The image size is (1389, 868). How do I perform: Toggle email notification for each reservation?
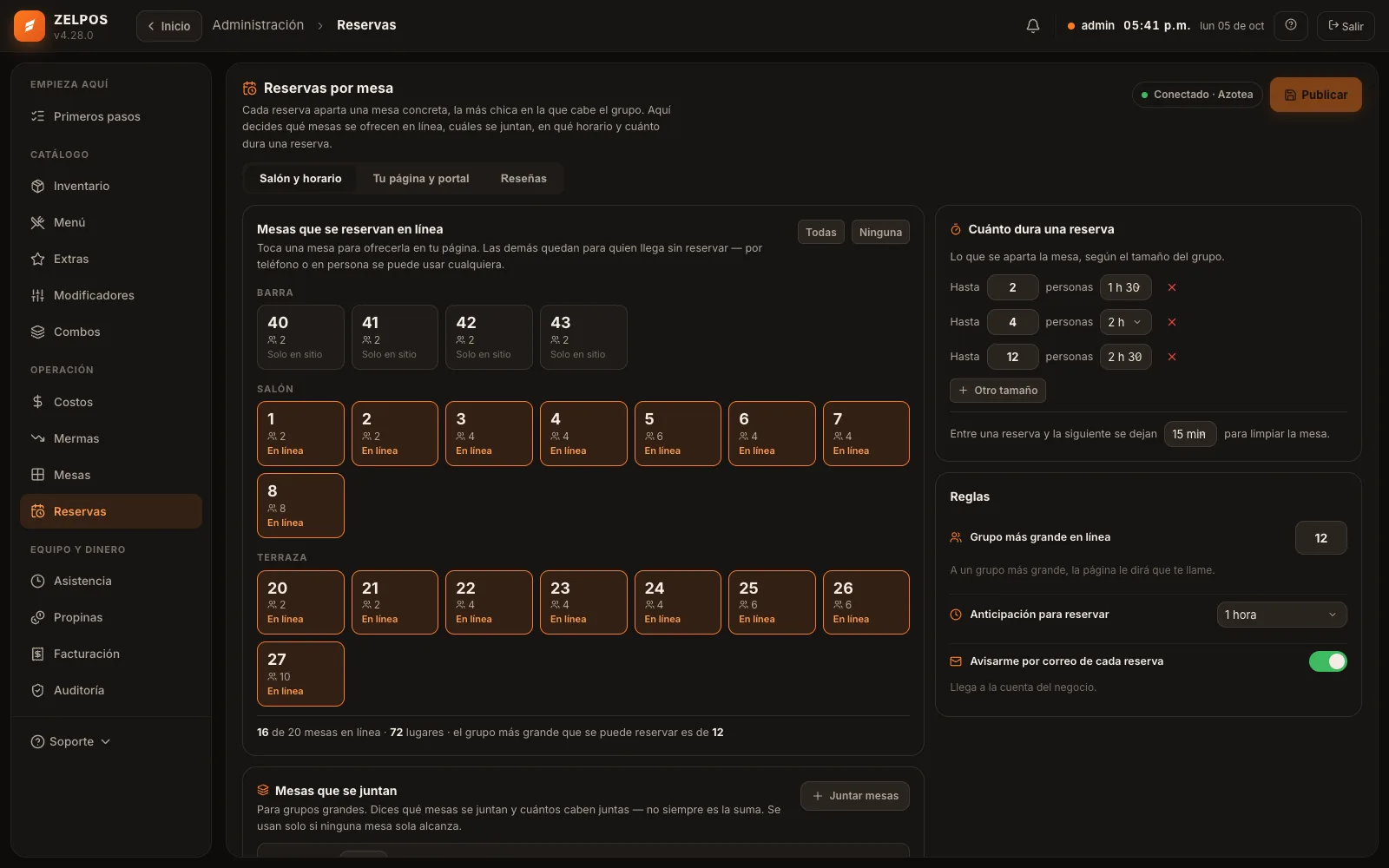click(1327, 661)
